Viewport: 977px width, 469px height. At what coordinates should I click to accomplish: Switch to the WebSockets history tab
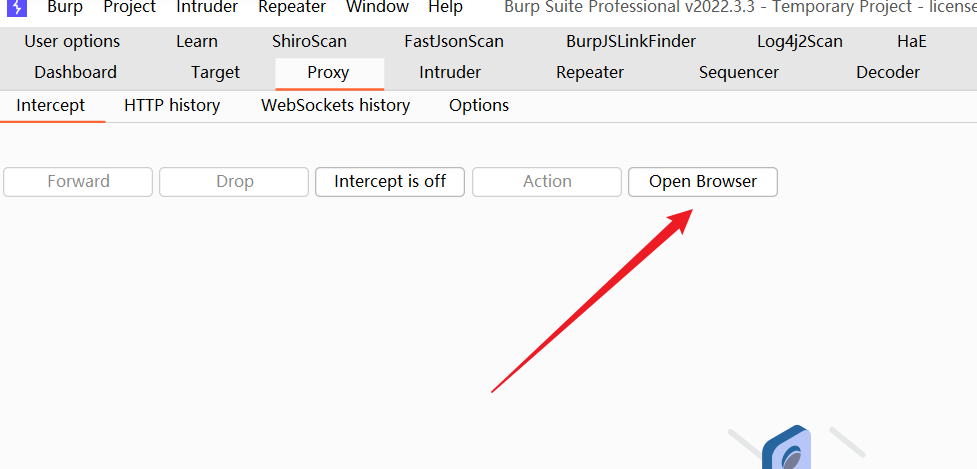335,105
